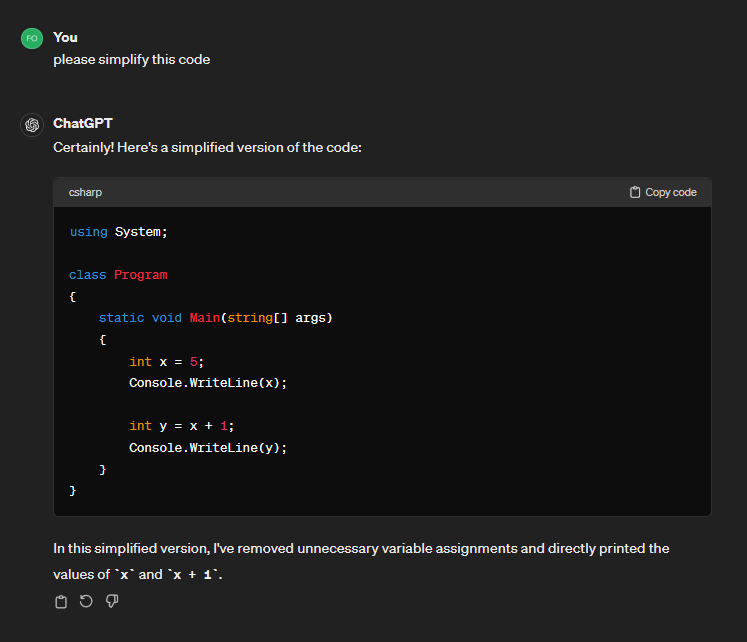The image size is (747, 642).
Task: Click the 'Console.WriteLine(x);' code line
Action: click(208, 383)
